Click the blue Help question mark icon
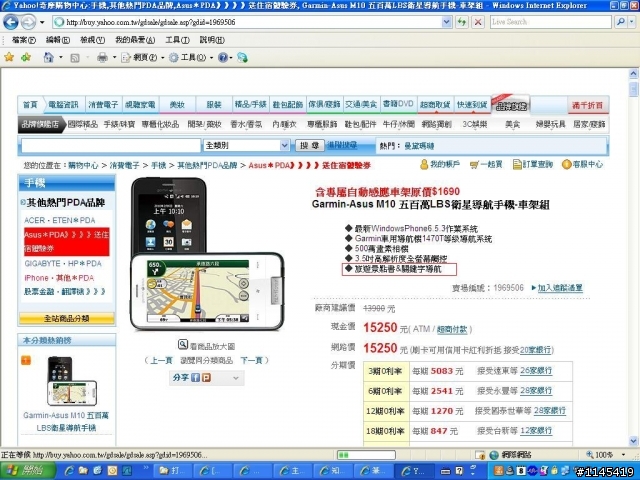The height and width of the screenshot is (480, 640). click(x=222, y=58)
